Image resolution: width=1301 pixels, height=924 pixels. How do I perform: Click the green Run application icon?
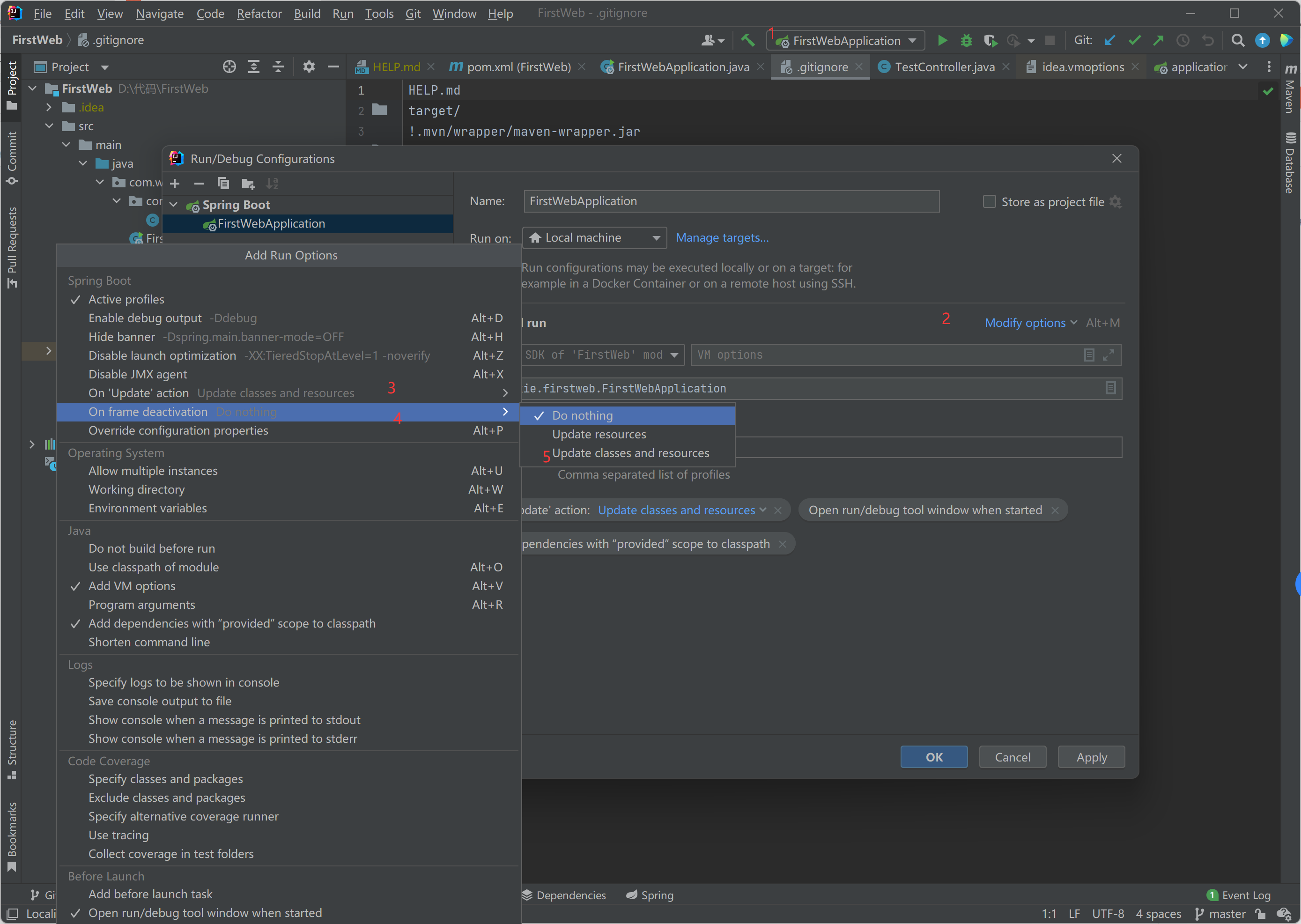[942, 40]
